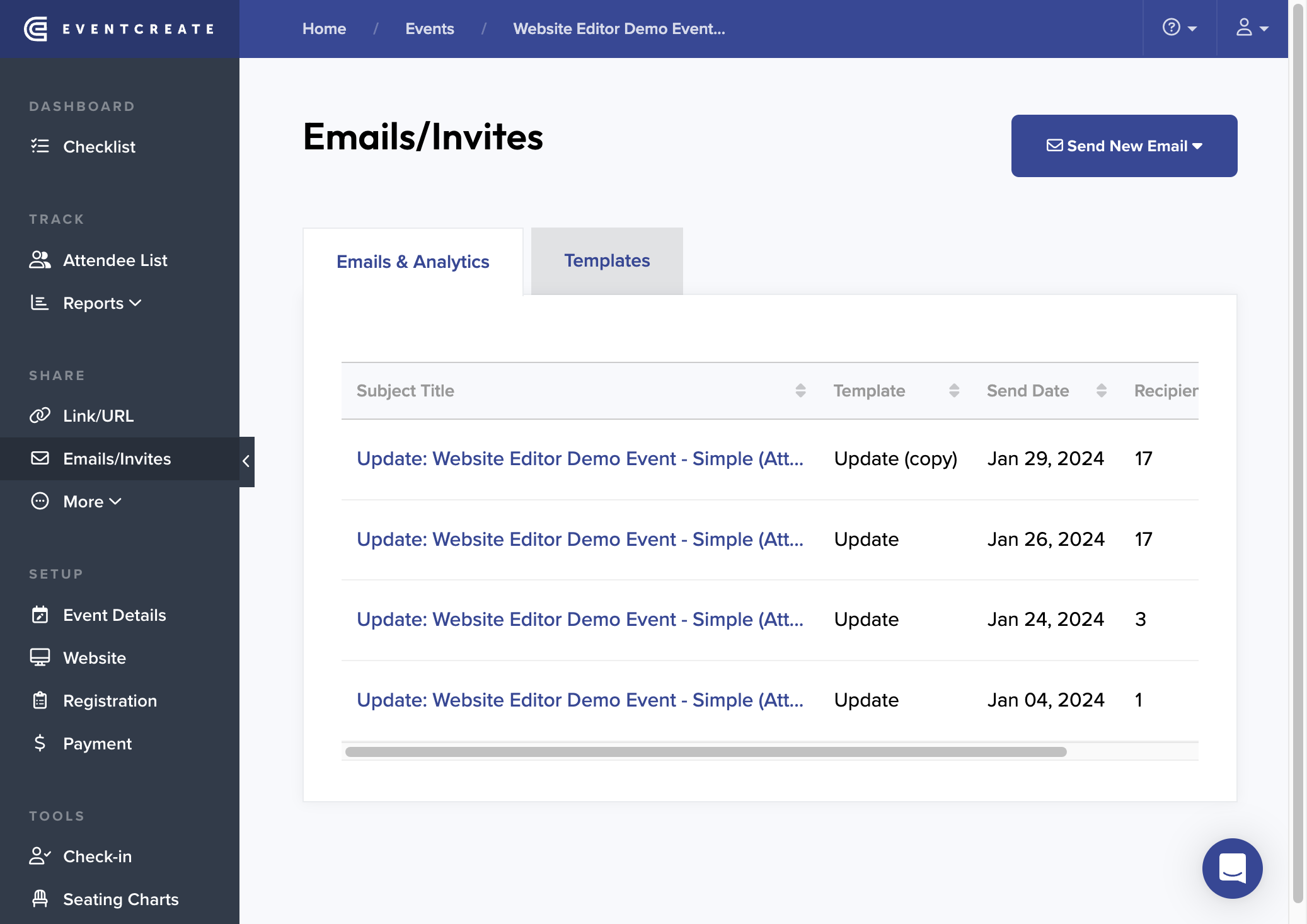Click the table's horizontal scrollbar
Image resolution: width=1307 pixels, height=924 pixels.
pos(706,752)
